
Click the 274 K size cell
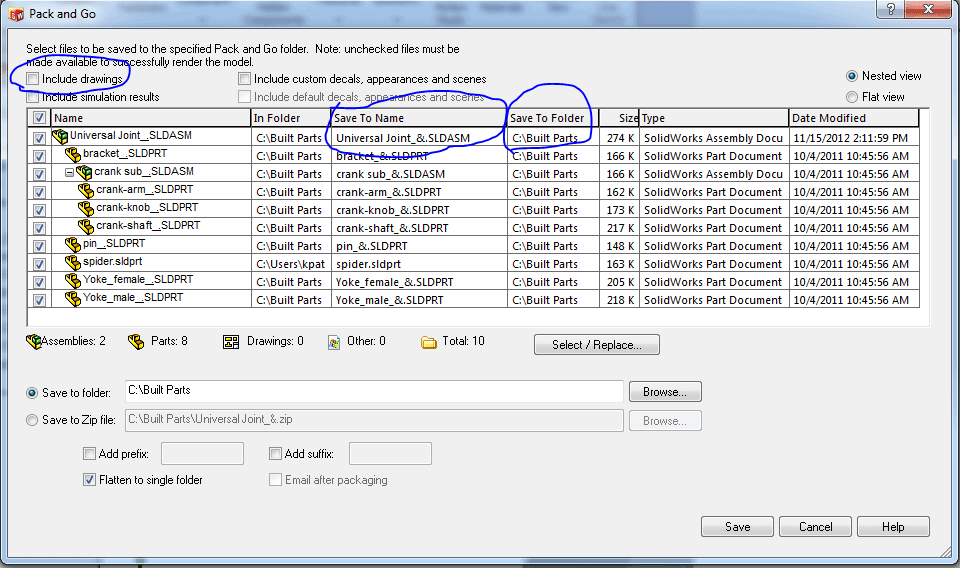click(x=620, y=138)
